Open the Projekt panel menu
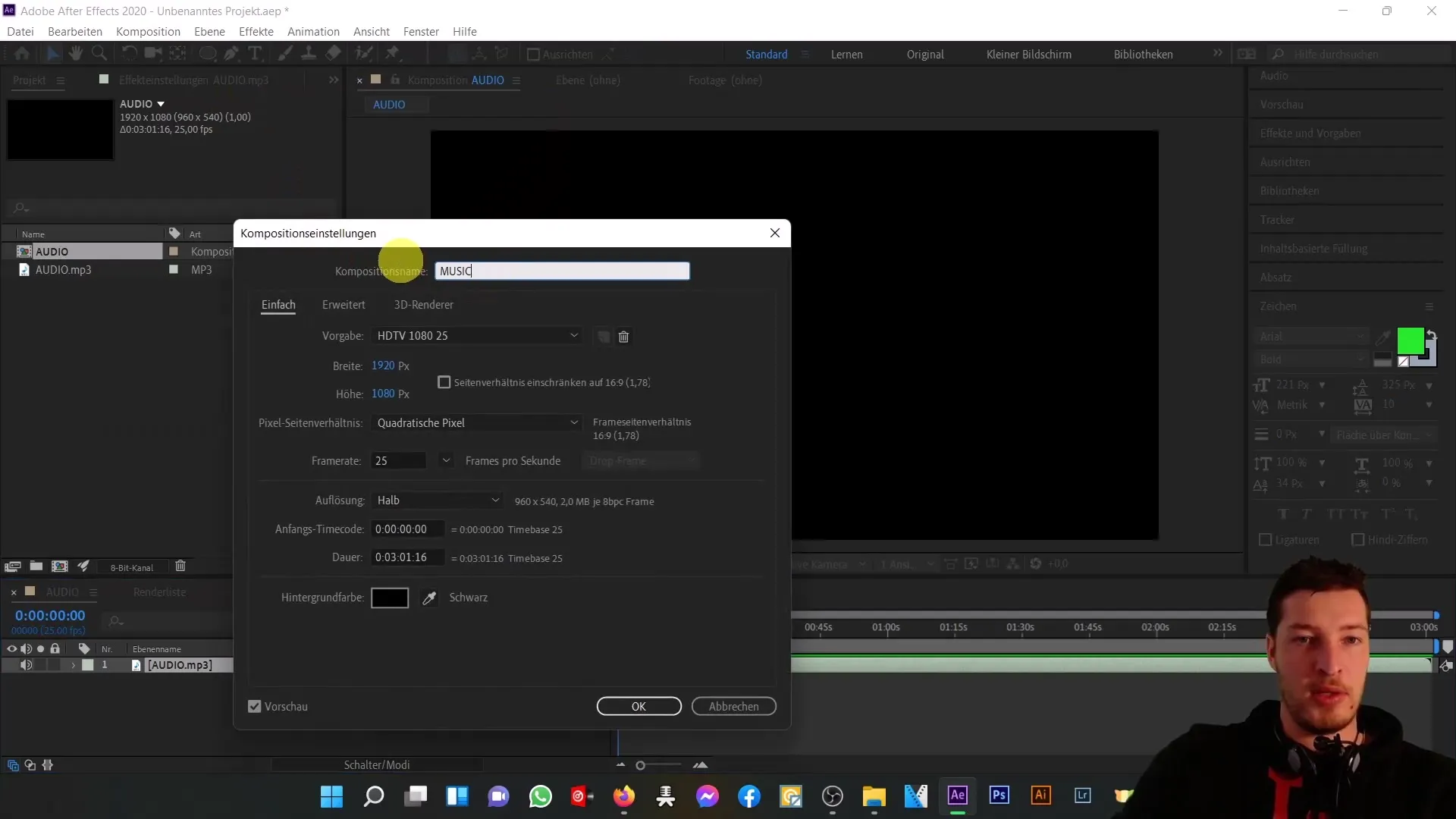The image size is (1456, 819). coord(61,80)
